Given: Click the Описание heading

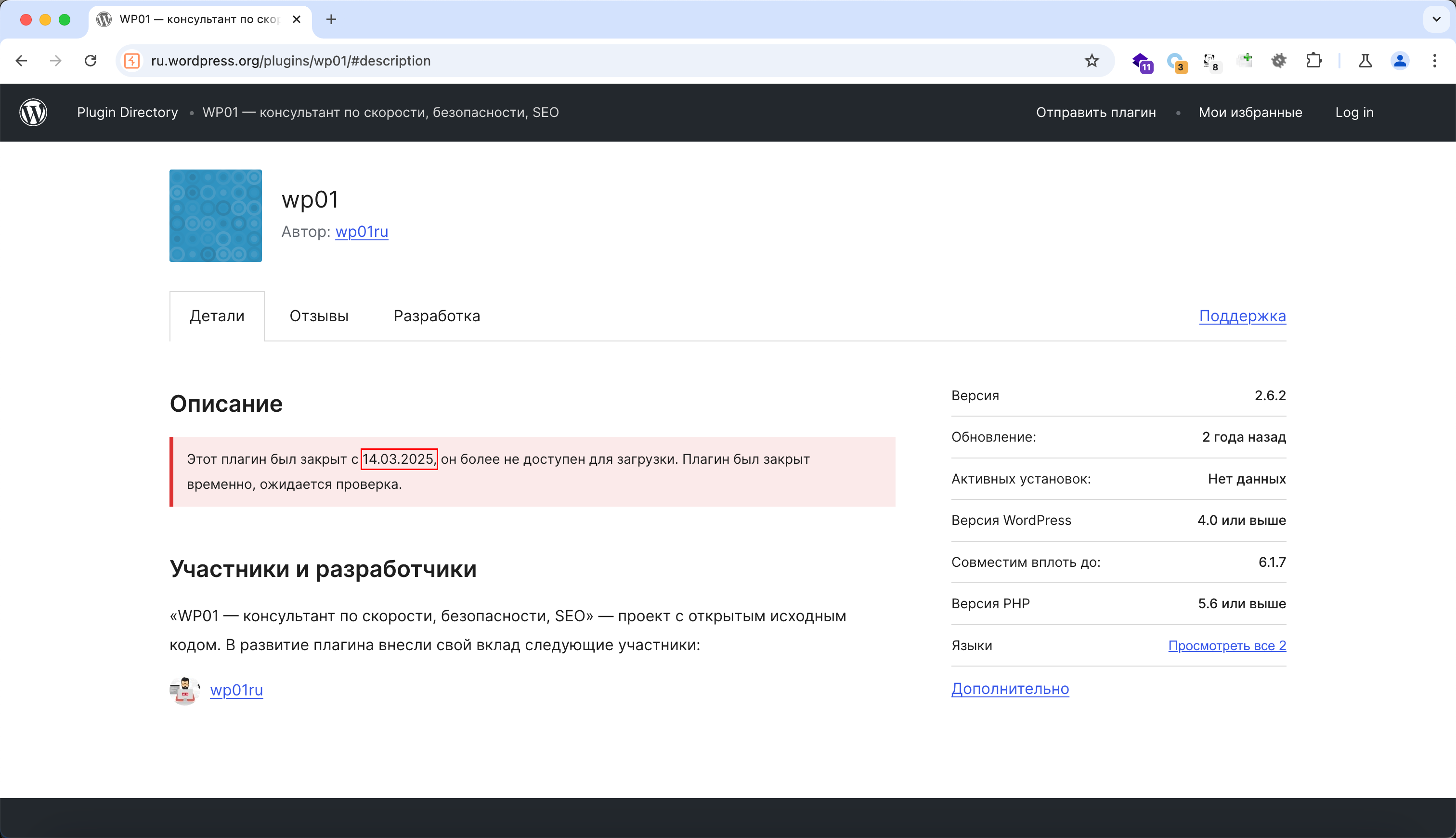Looking at the screenshot, I should 226,404.
